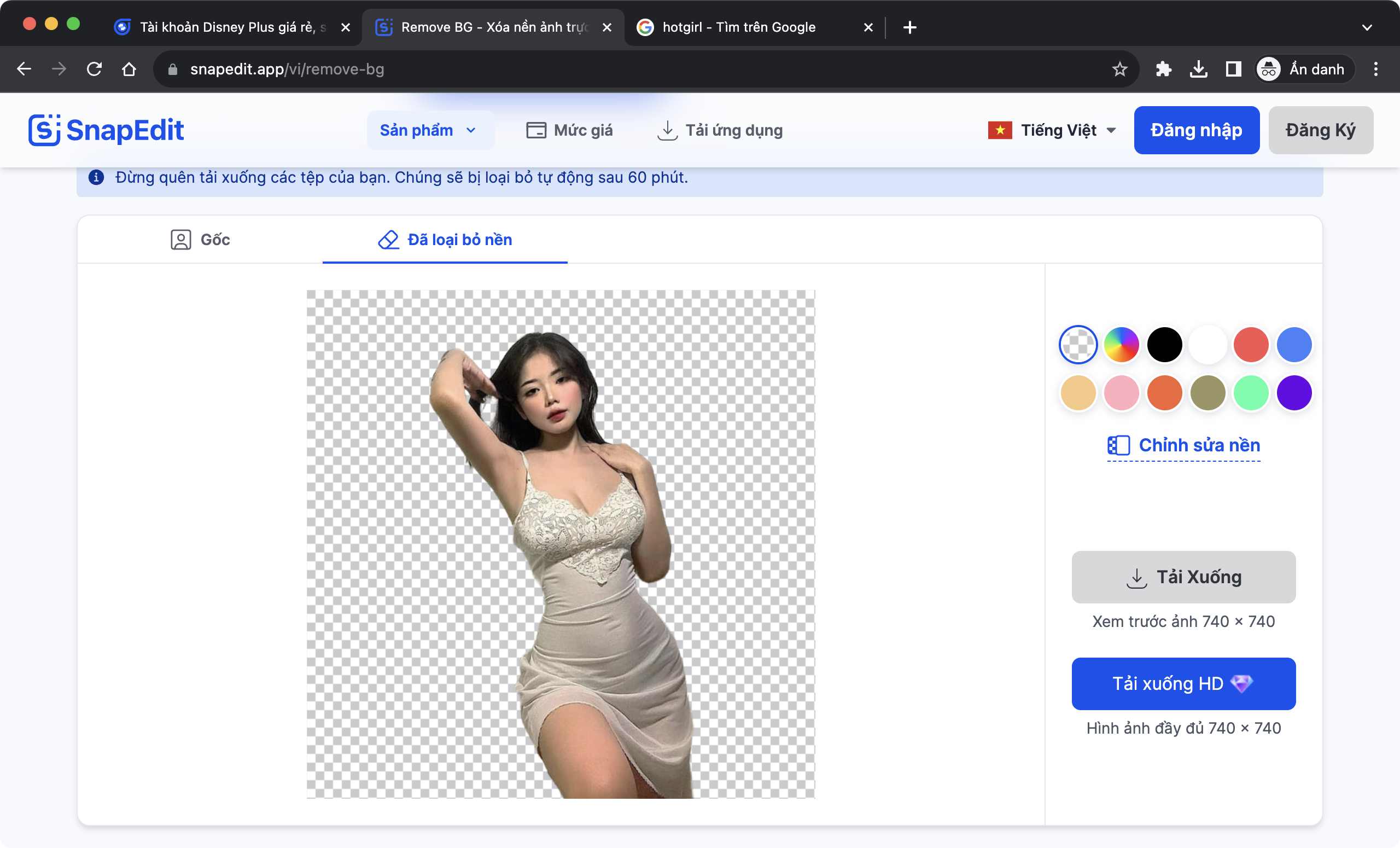Switch to the hotgirl Google tab
Image resolution: width=1400 pixels, height=848 pixels.
(755, 27)
